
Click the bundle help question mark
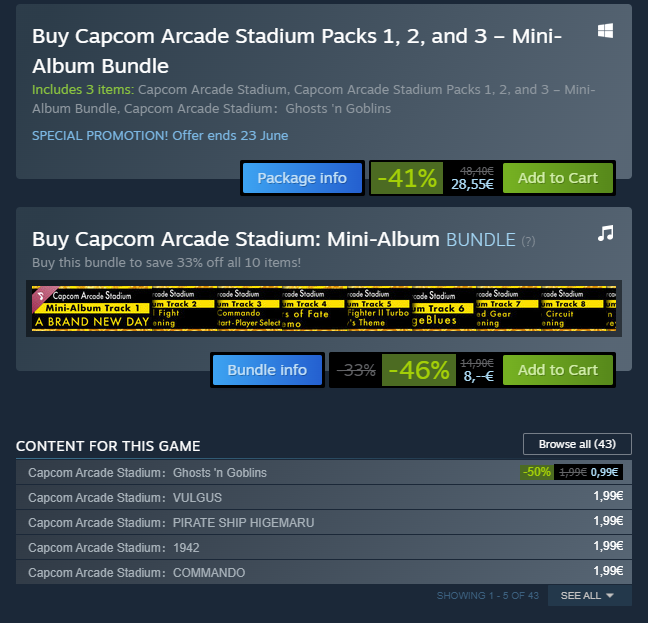(528, 241)
